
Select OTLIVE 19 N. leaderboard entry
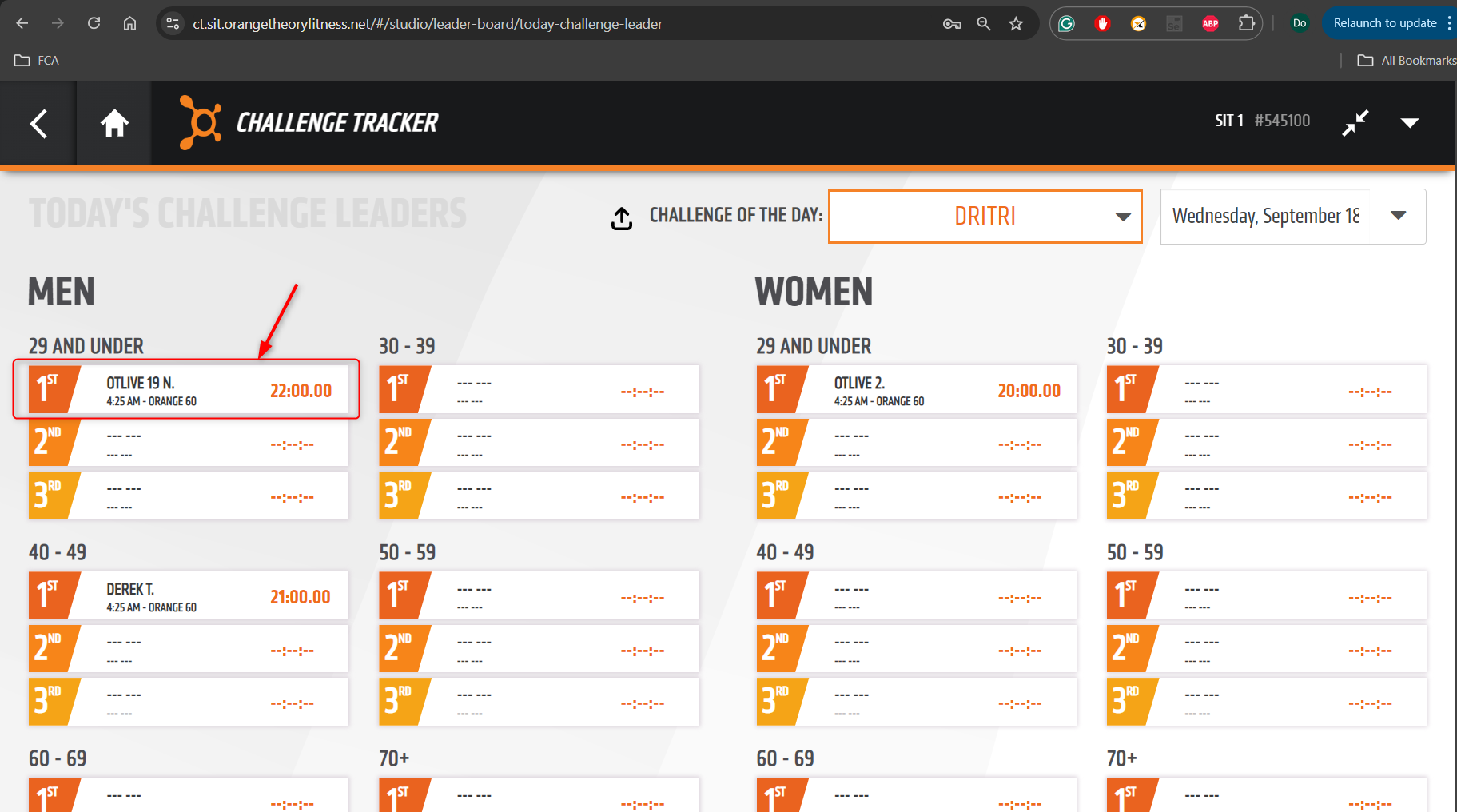pos(189,389)
